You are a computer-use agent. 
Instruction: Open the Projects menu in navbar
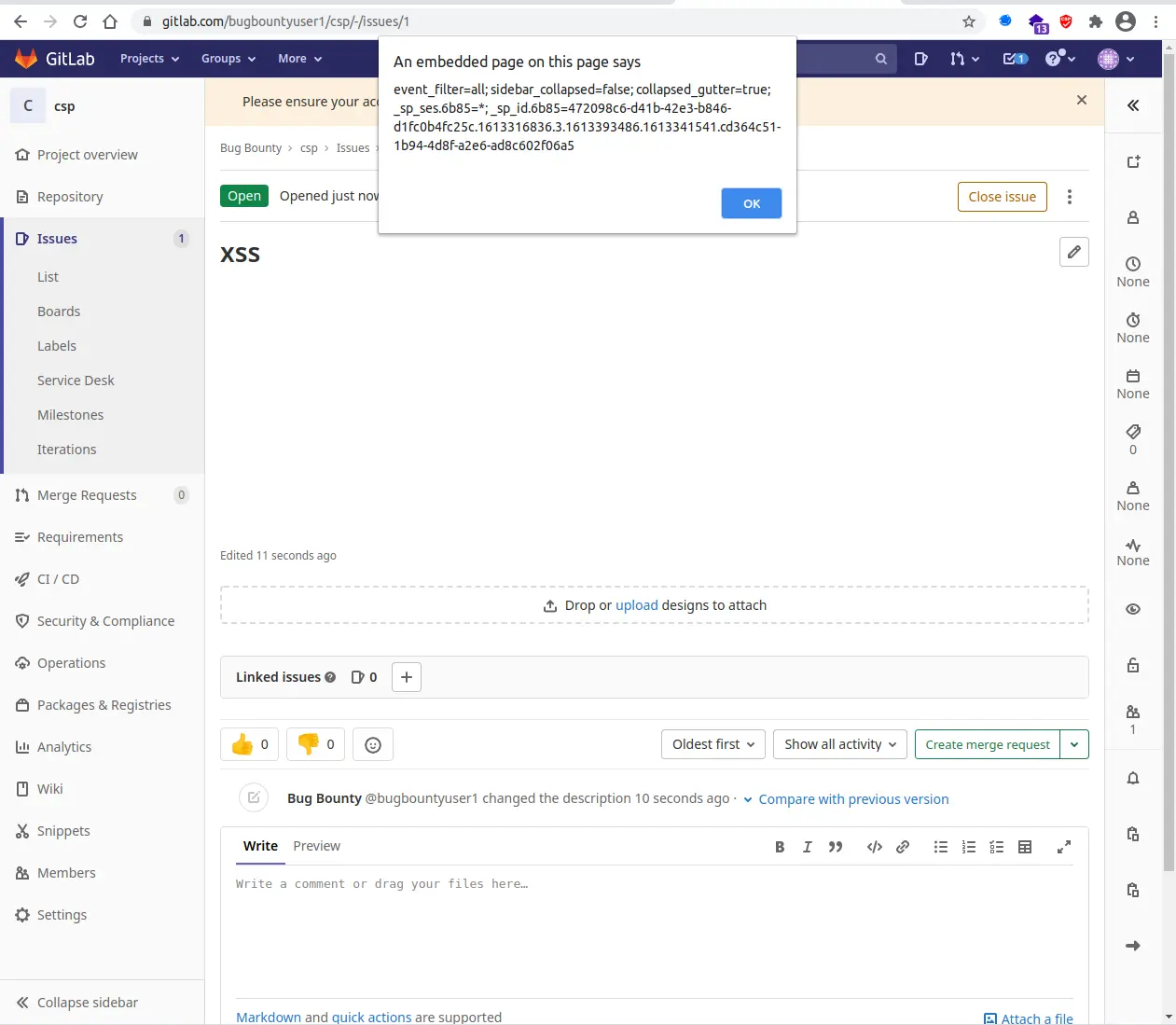point(149,59)
